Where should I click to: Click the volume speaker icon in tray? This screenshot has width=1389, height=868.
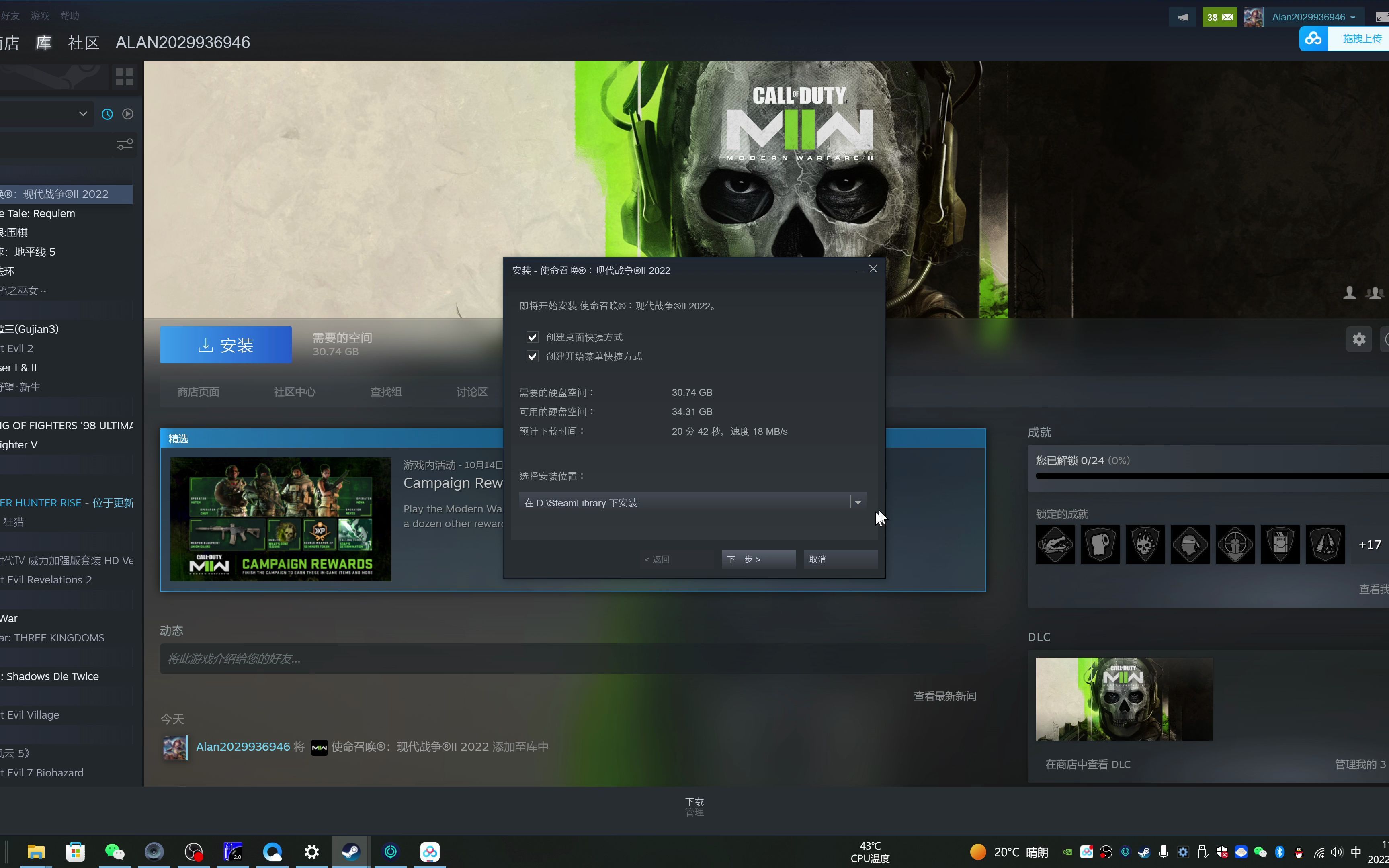tap(1337, 852)
